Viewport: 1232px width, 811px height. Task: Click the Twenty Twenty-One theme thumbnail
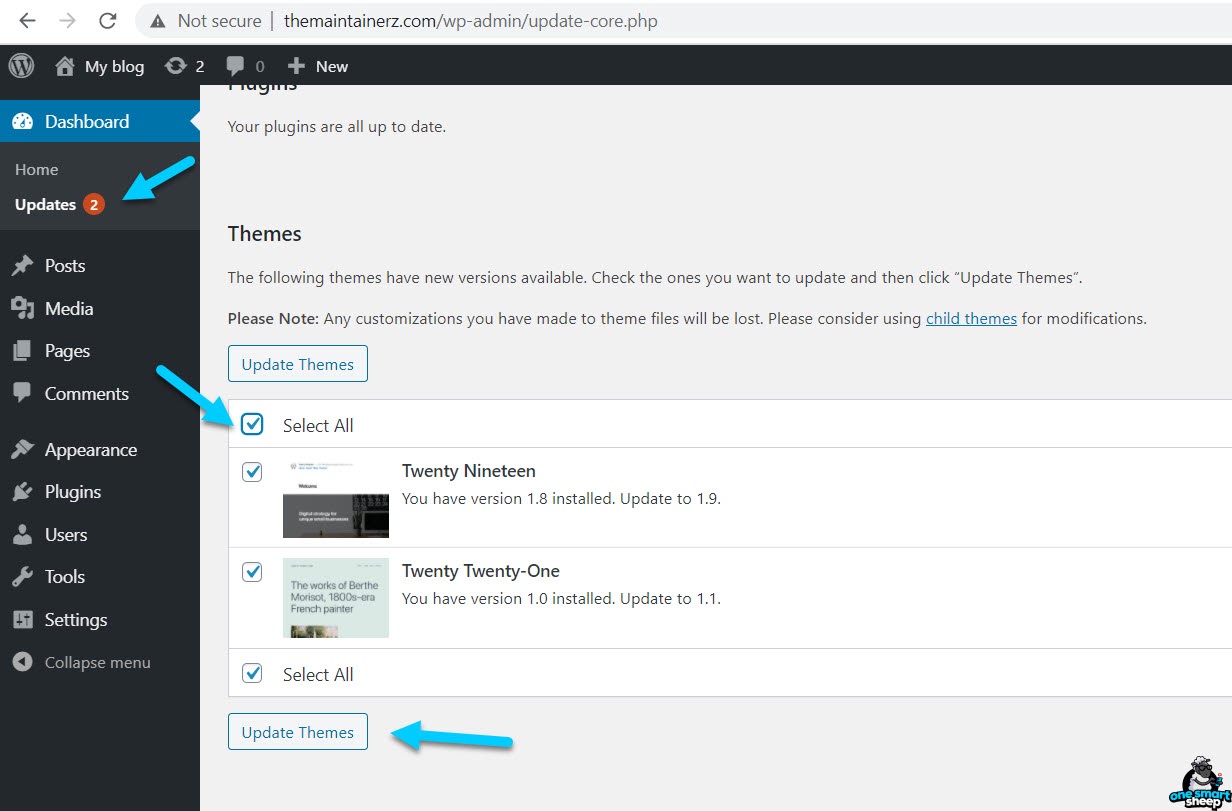(x=336, y=598)
